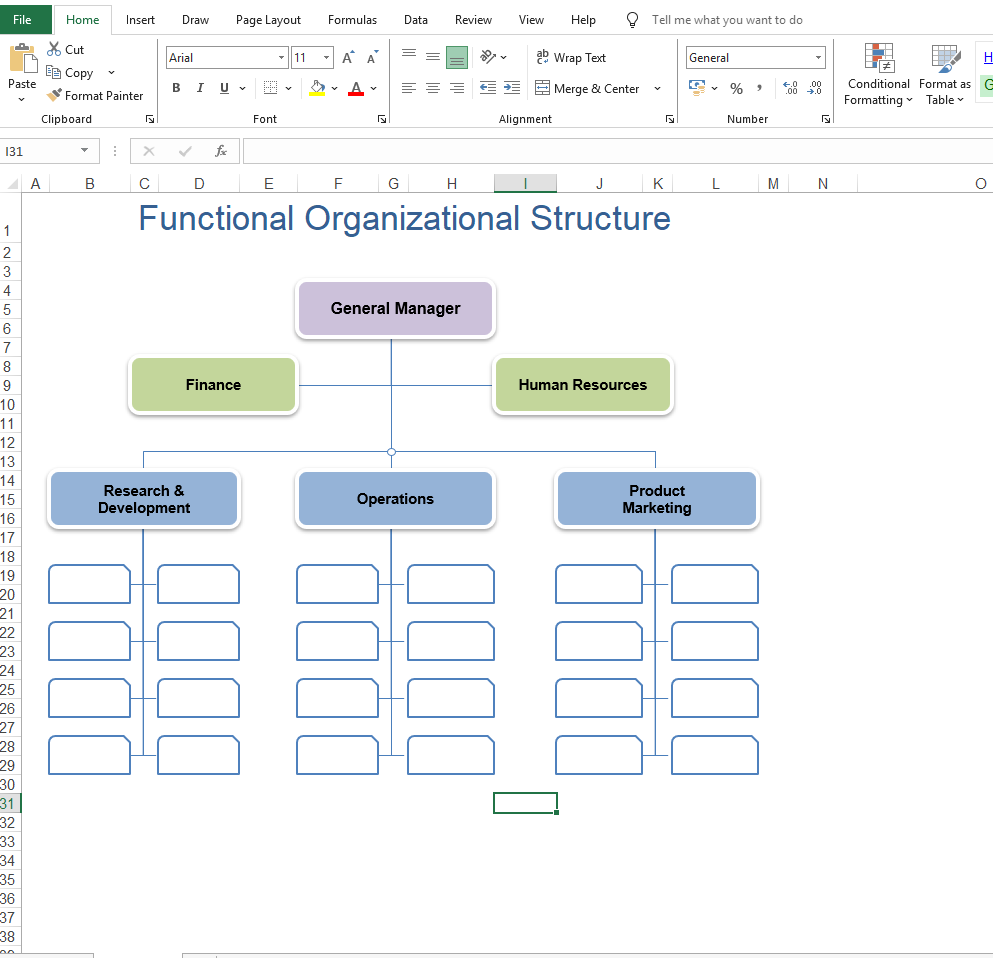Toggle bold formatting
This screenshot has width=993, height=958.
coord(176,88)
